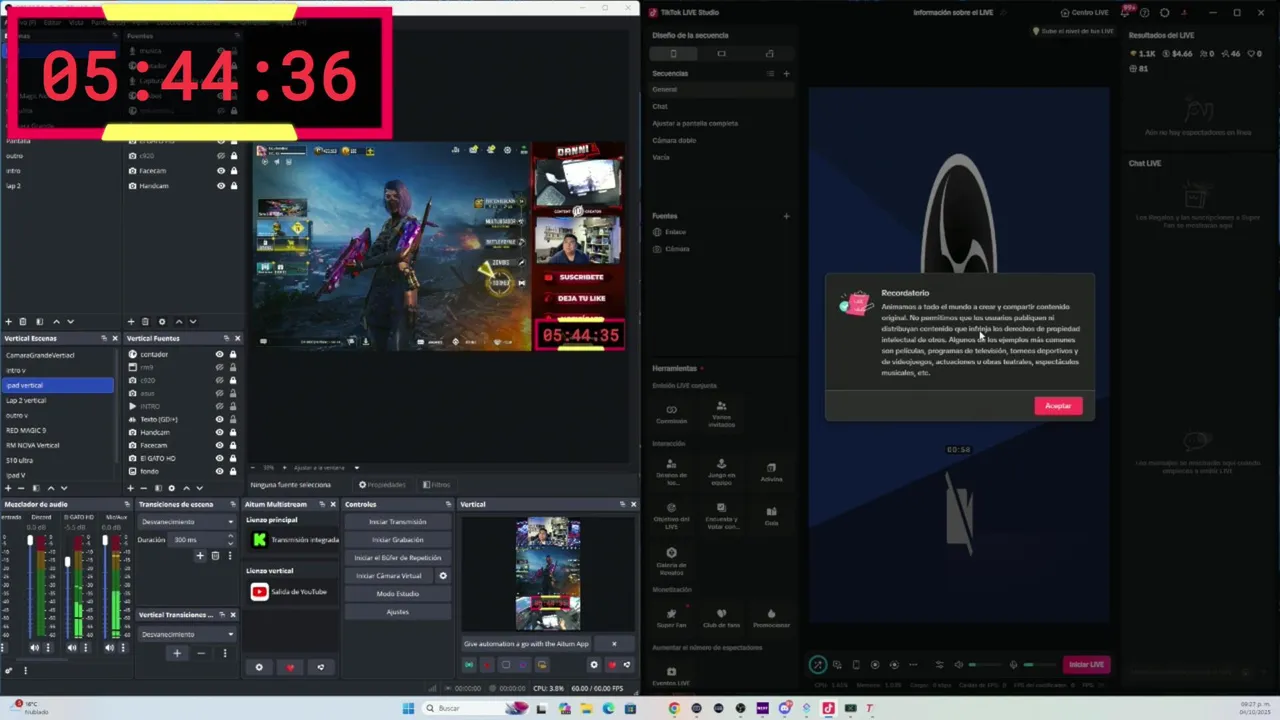
Task: Unlock the fondo source lock
Action: coord(234,471)
